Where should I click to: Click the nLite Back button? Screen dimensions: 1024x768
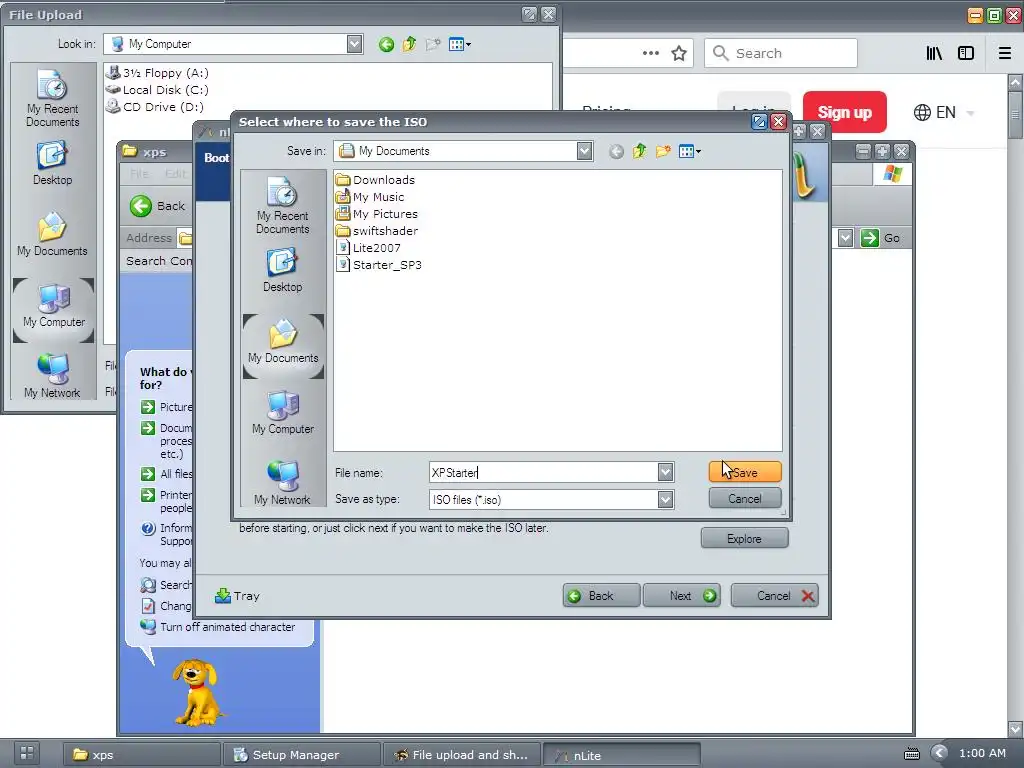(x=601, y=596)
